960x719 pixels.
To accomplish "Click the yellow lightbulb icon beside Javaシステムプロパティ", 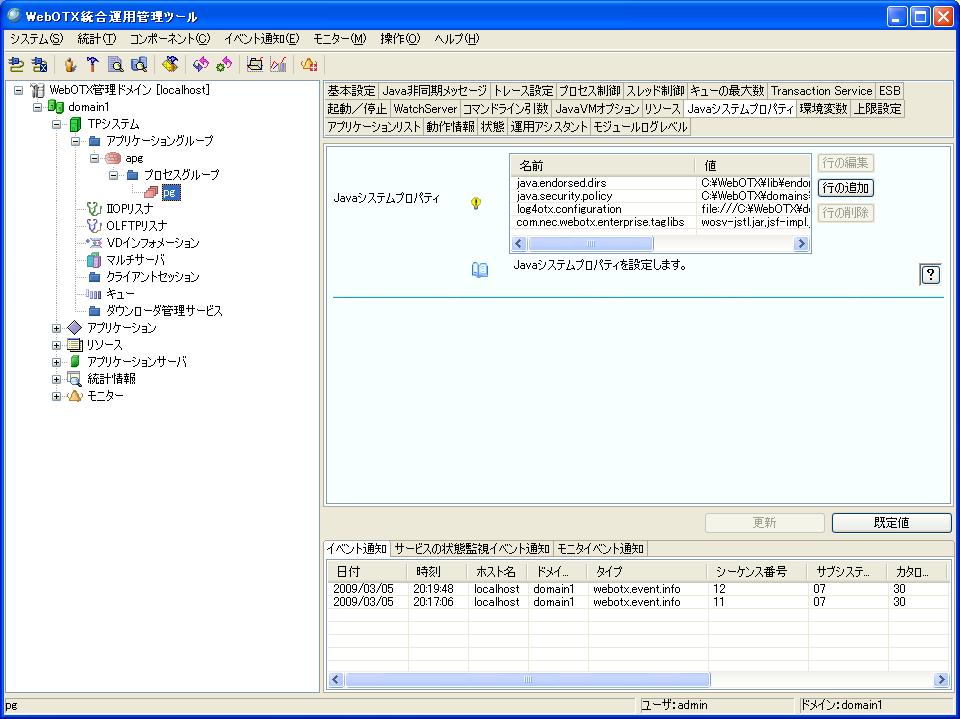I will point(476,203).
